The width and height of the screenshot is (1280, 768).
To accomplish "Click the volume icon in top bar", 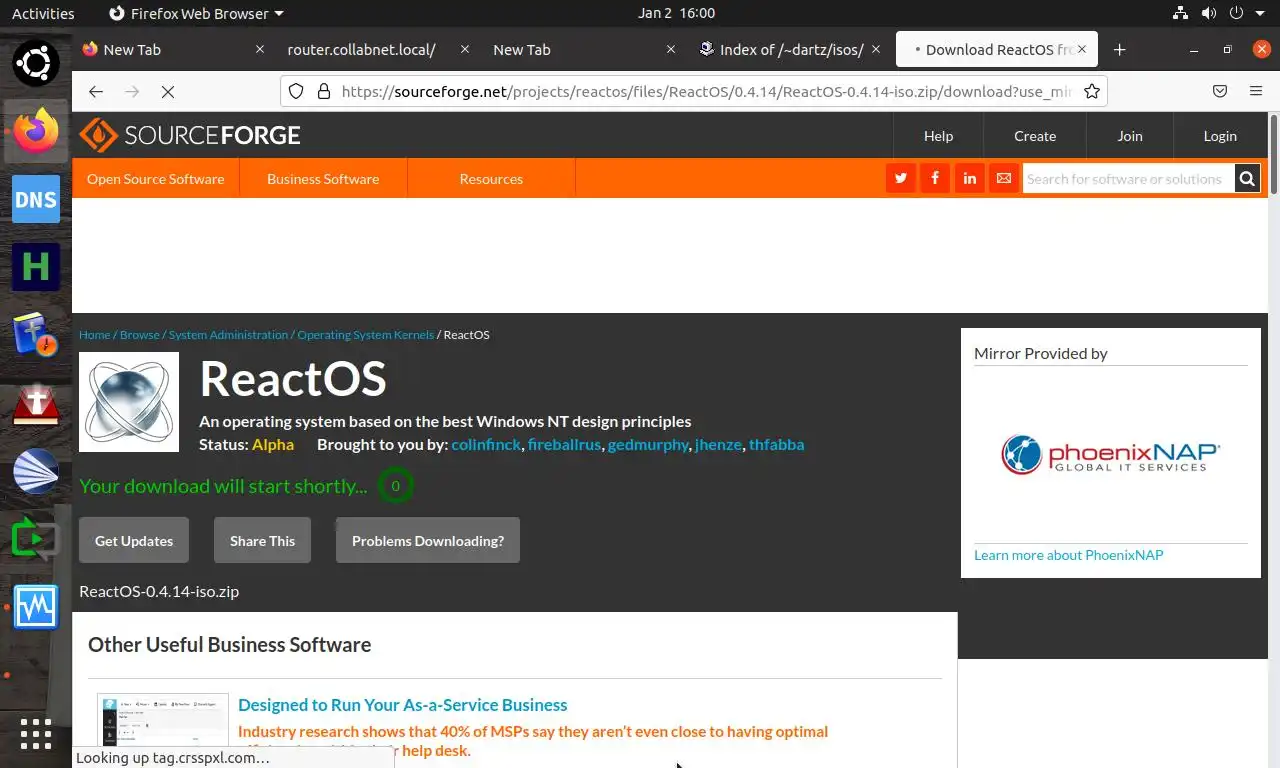I will pyautogui.click(x=1208, y=13).
